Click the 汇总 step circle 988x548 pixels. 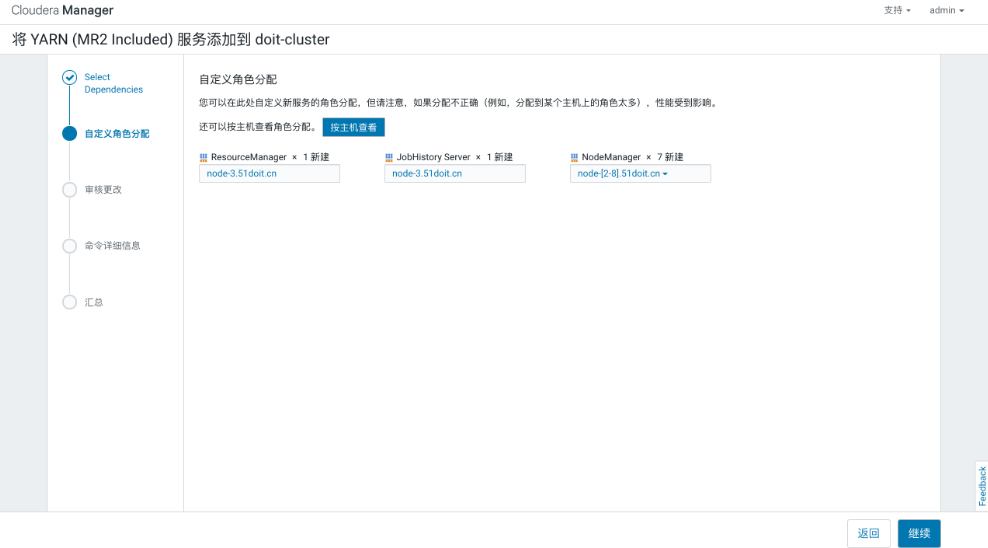(69, 302)
